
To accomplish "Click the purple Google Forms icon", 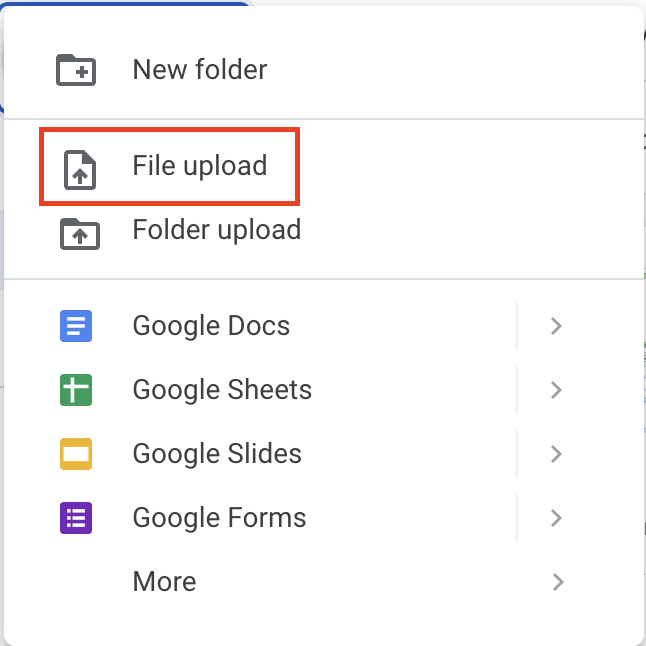I will (76, 518).
